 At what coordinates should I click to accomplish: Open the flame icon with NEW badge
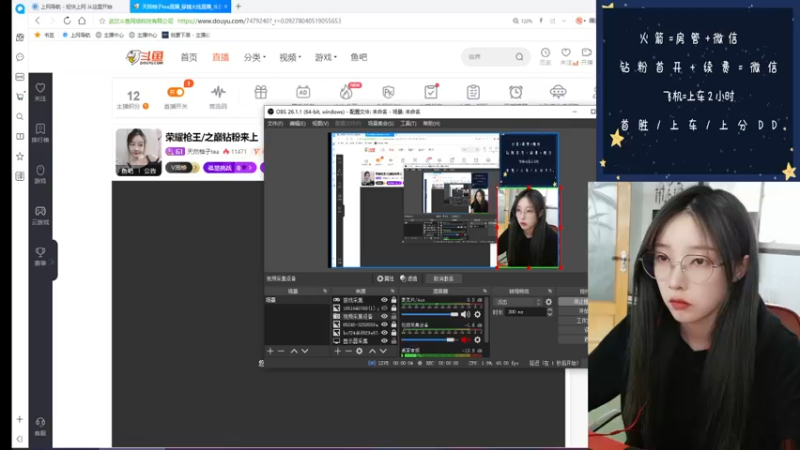pyautogui.click(x=346, y=92)
